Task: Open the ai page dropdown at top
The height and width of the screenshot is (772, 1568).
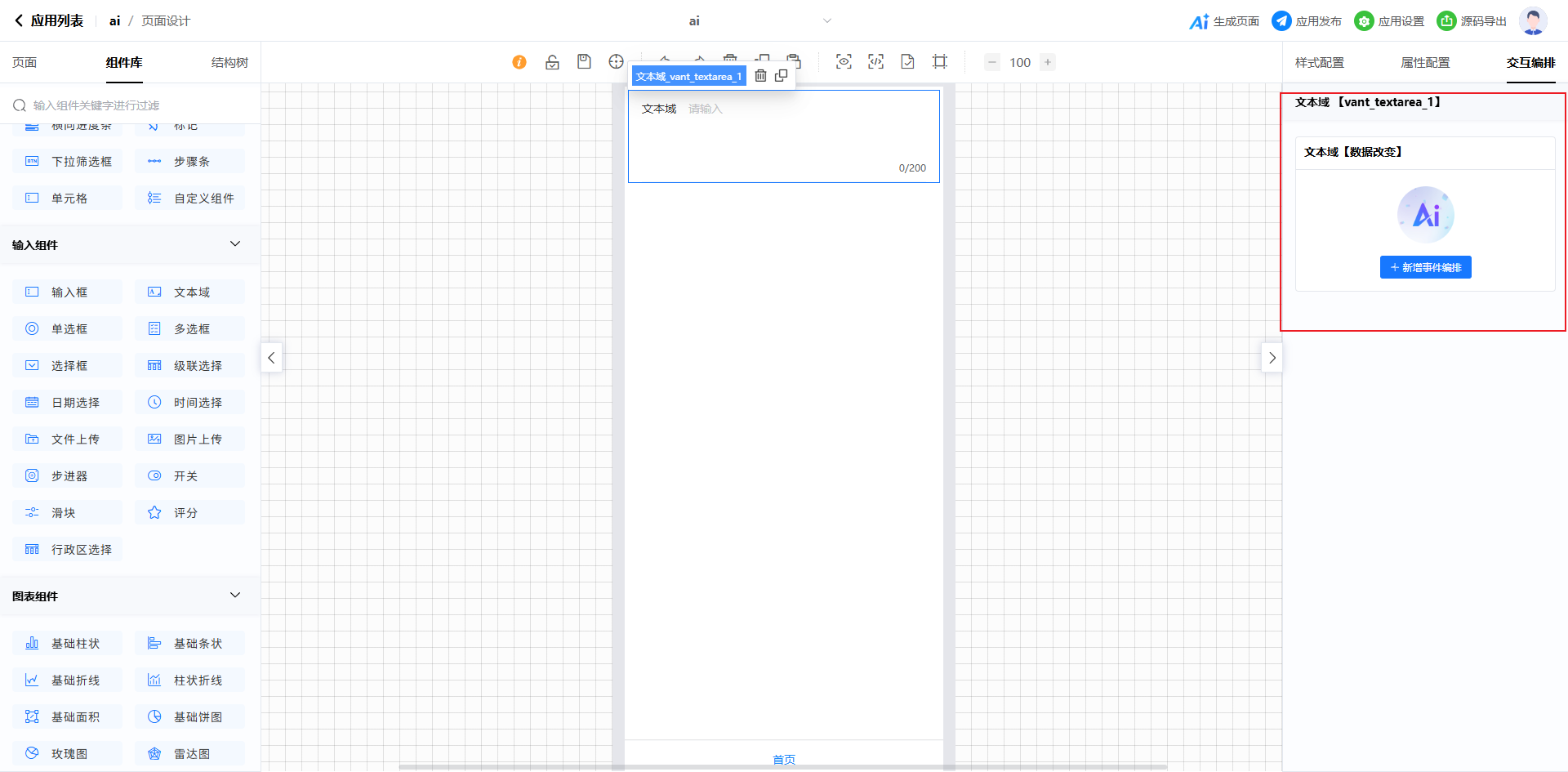Action: pyautogui.click(x=826, y=21)
